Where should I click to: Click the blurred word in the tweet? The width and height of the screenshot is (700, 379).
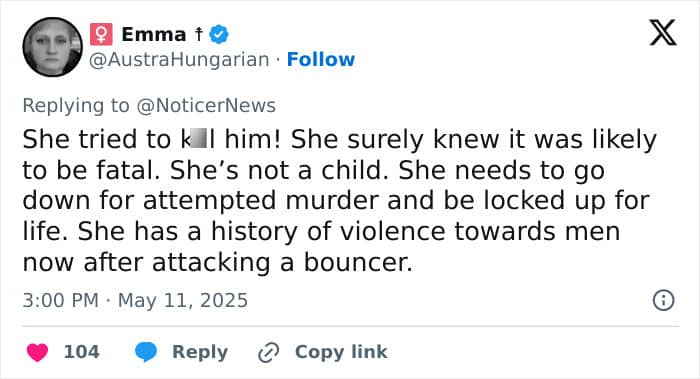click(198, 138)
